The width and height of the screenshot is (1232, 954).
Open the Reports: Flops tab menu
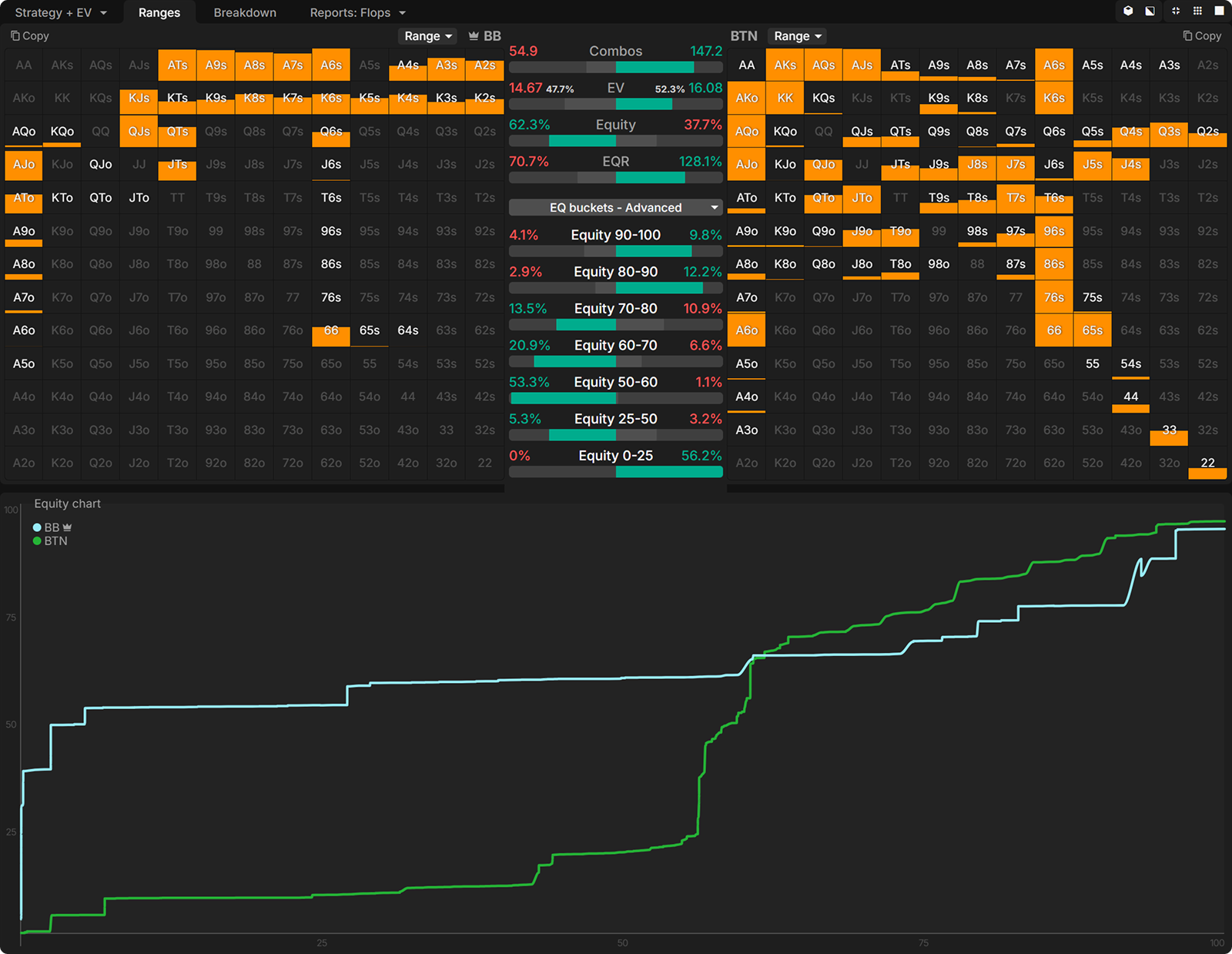(357, 13)
